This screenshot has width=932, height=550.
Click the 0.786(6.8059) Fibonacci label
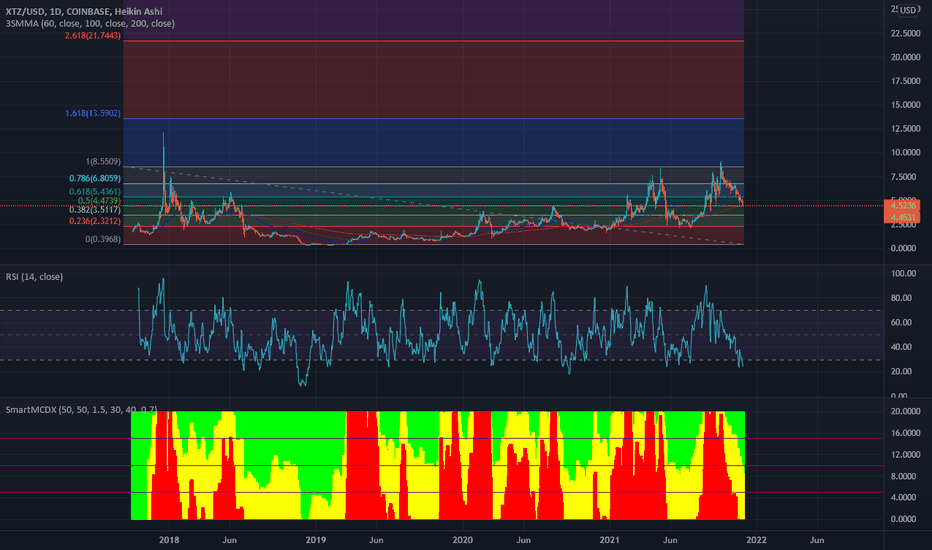pyautogui.click(x=95, y=178)
